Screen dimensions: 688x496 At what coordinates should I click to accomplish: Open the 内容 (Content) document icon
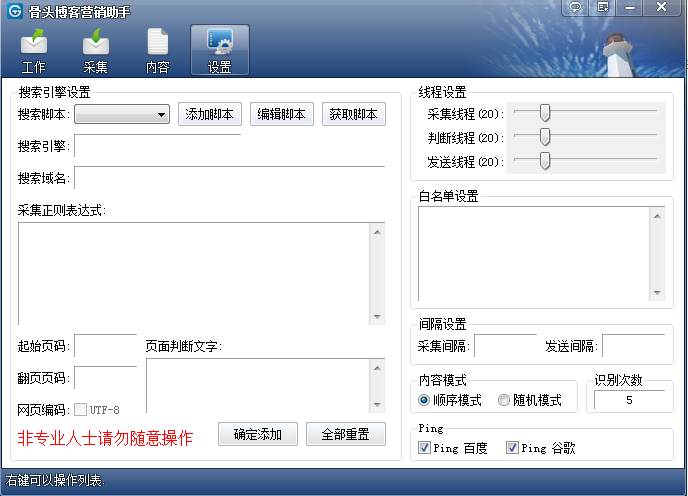click(x=158, y=50)
